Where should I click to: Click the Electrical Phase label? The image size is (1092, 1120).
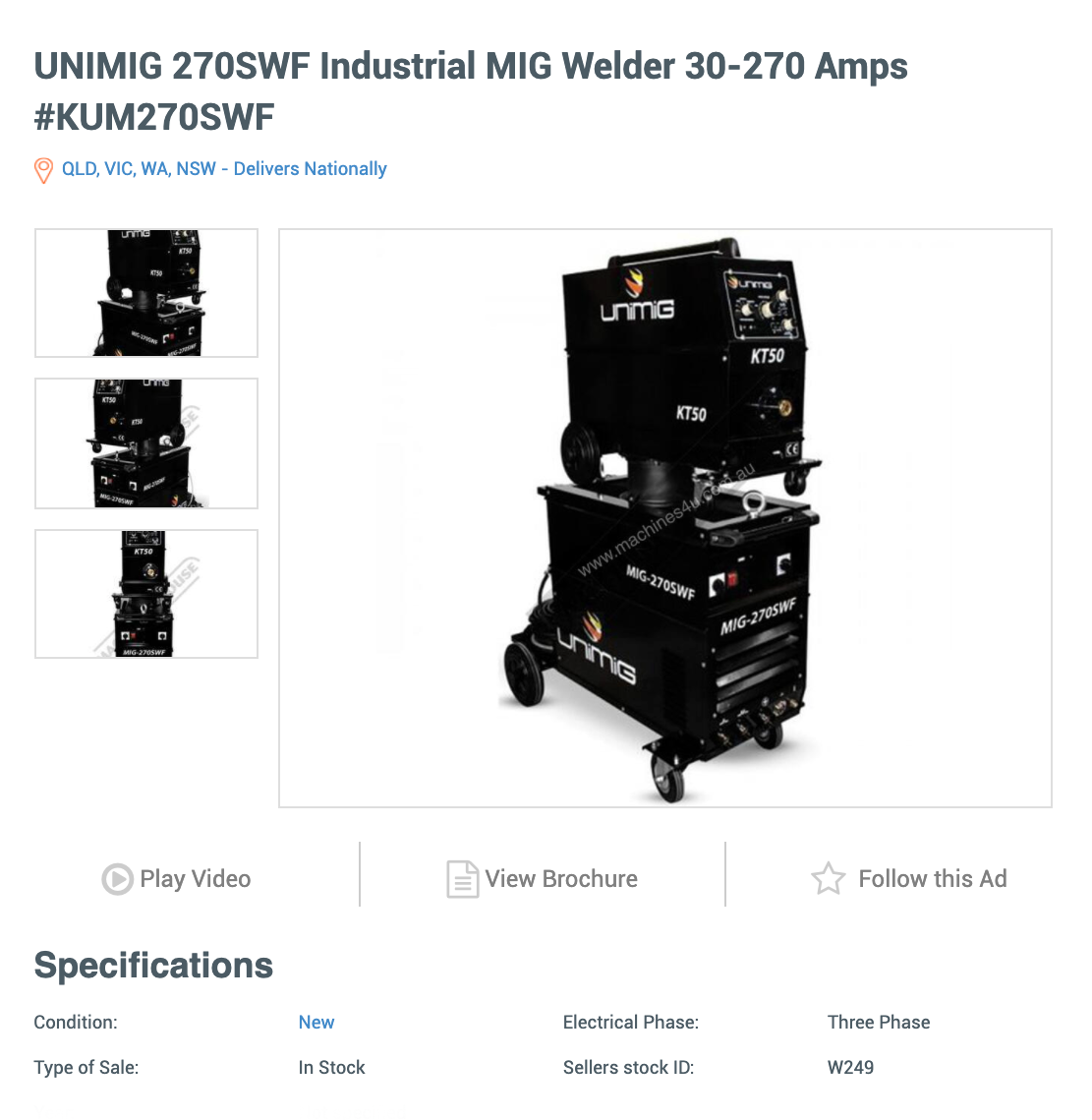tap(631, 1023)
